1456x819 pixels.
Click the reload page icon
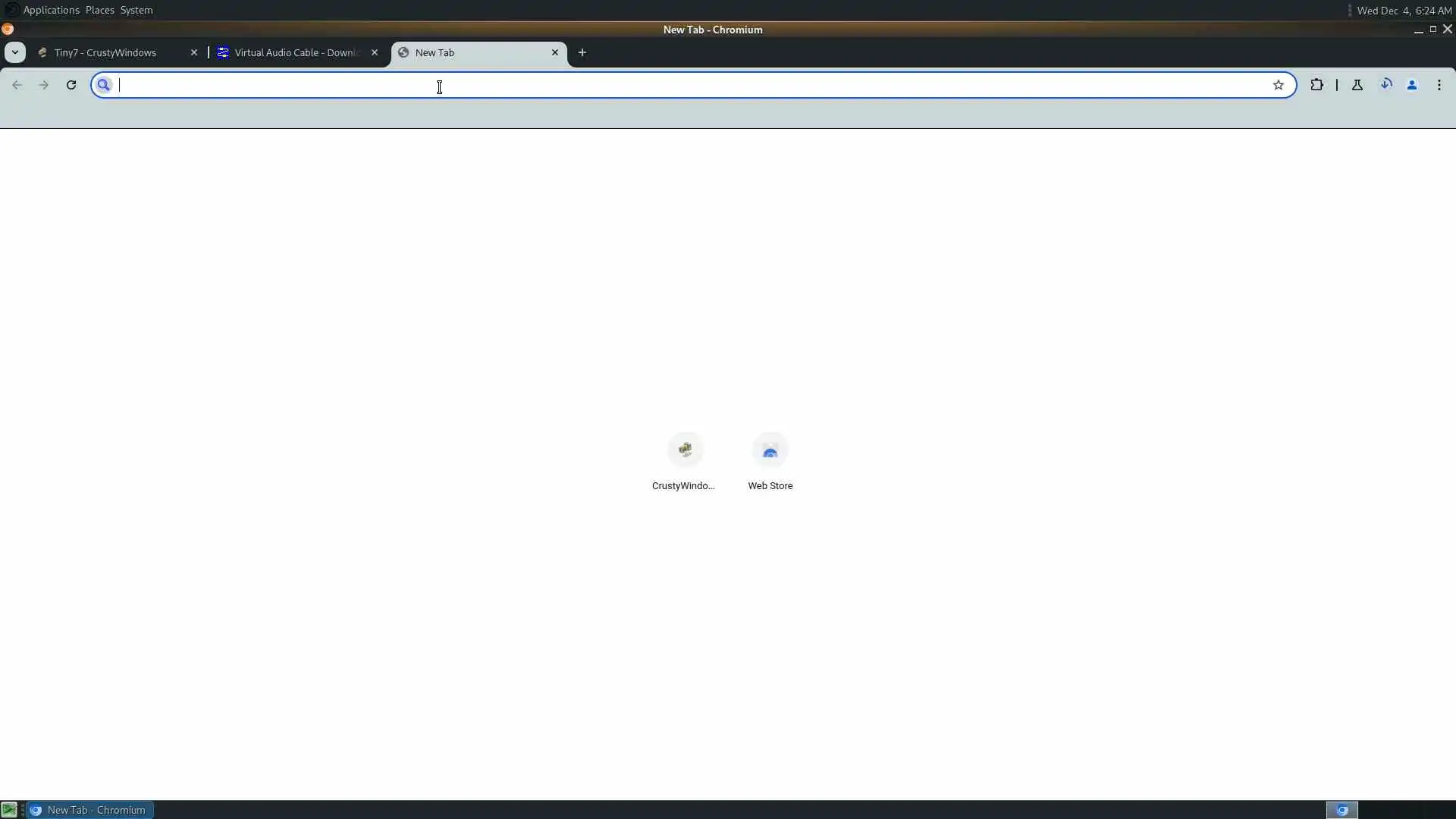(71, 85)
